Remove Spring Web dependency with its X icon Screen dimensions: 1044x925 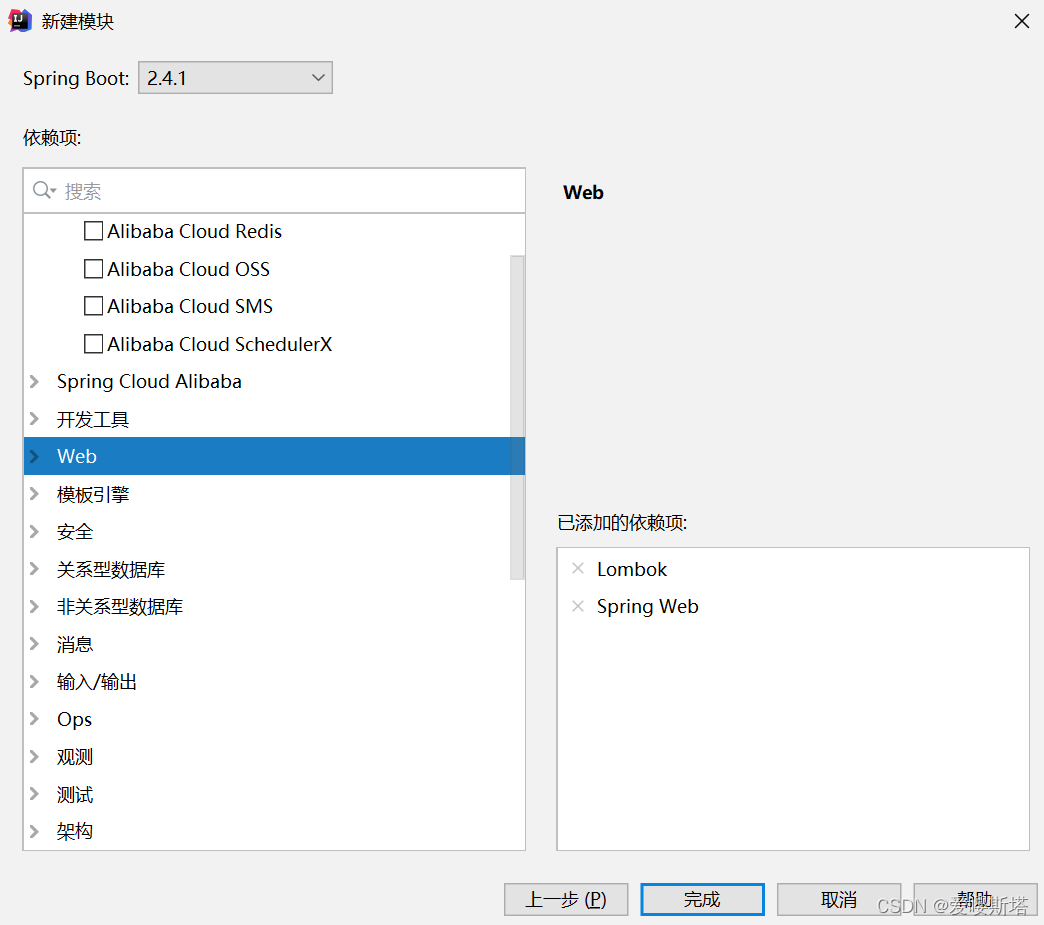point(578,606)
